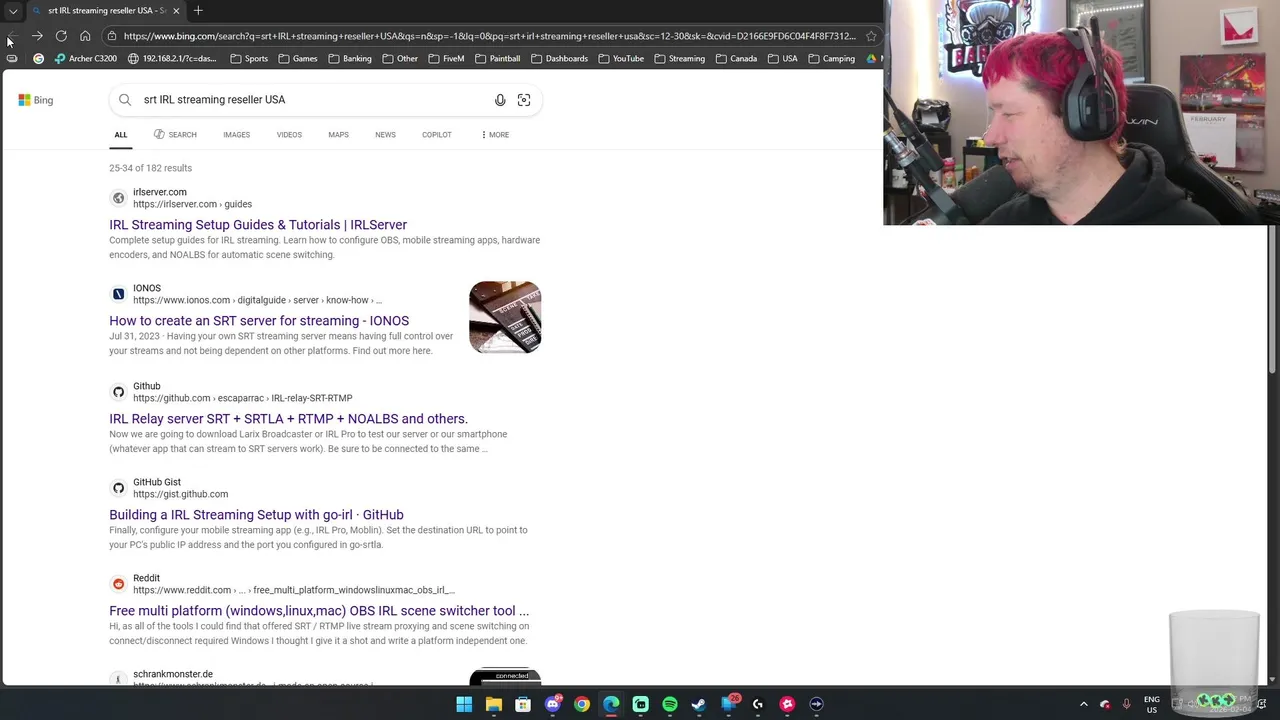The height and width of the screenshot is (720, 1280).
Task: Click the browser Back arrow
Action: coord(12,36)
